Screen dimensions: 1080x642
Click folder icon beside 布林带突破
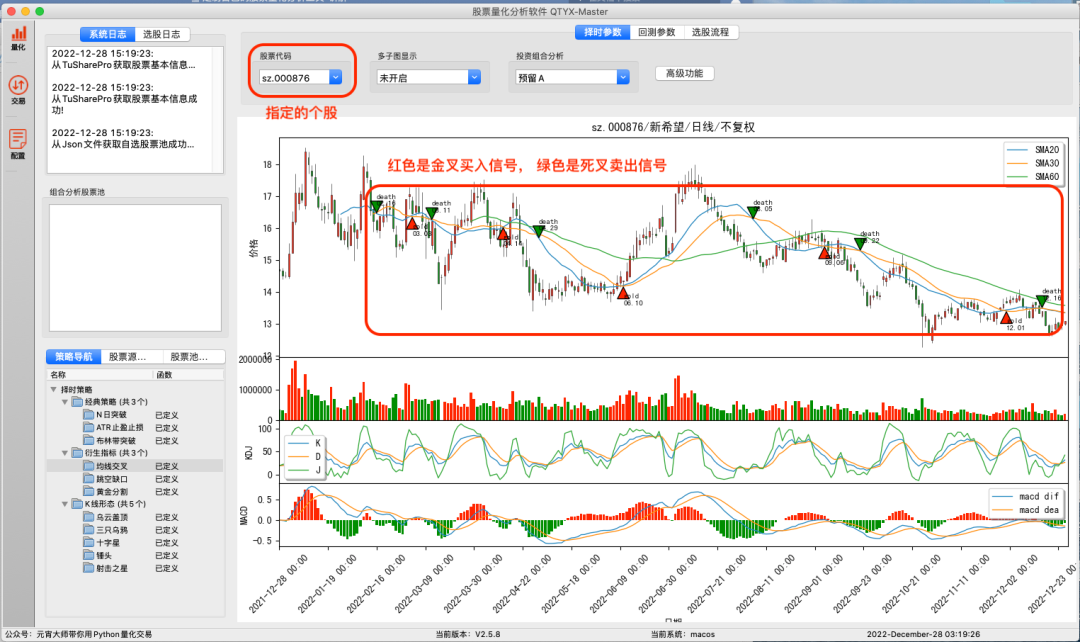(x=88, y=440)
